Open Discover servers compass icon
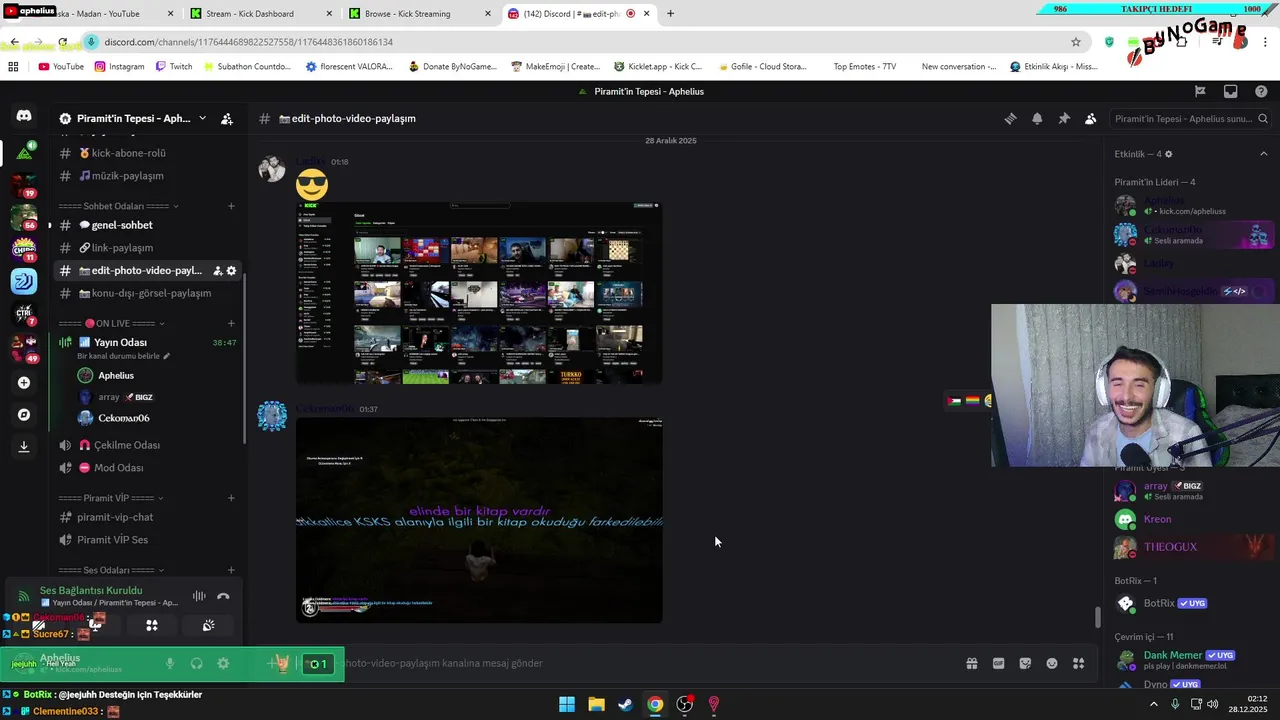 click(24, 415)
